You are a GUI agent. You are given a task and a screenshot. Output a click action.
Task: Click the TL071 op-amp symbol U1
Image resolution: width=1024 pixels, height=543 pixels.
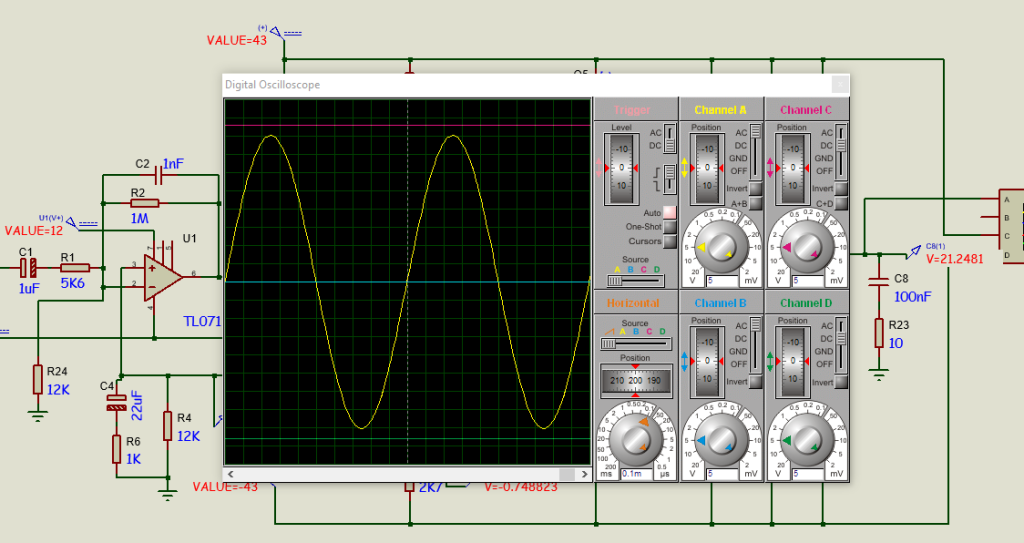tap(155, 278)
